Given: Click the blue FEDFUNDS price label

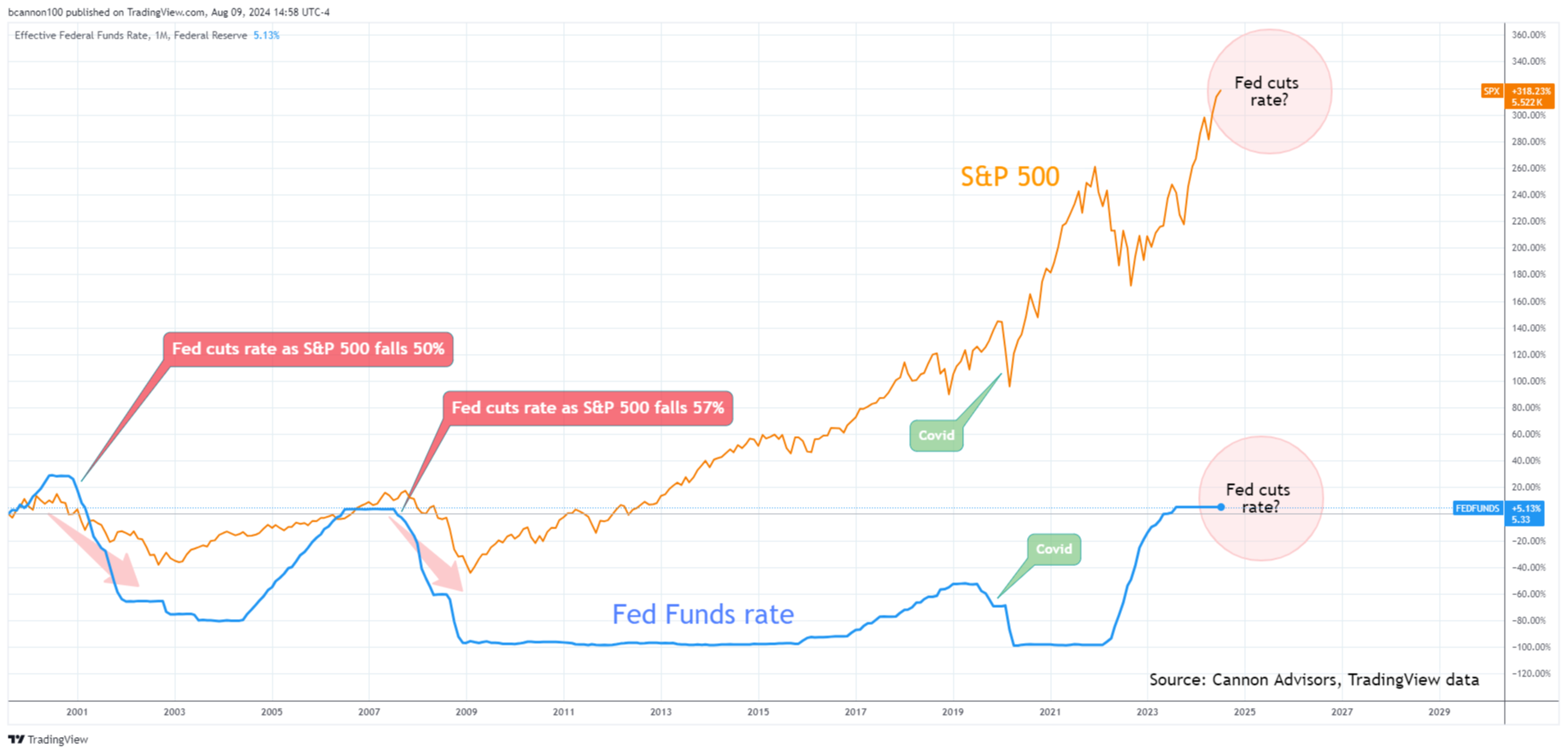Looking at the screenshot, I should (x=1499, y=514).
